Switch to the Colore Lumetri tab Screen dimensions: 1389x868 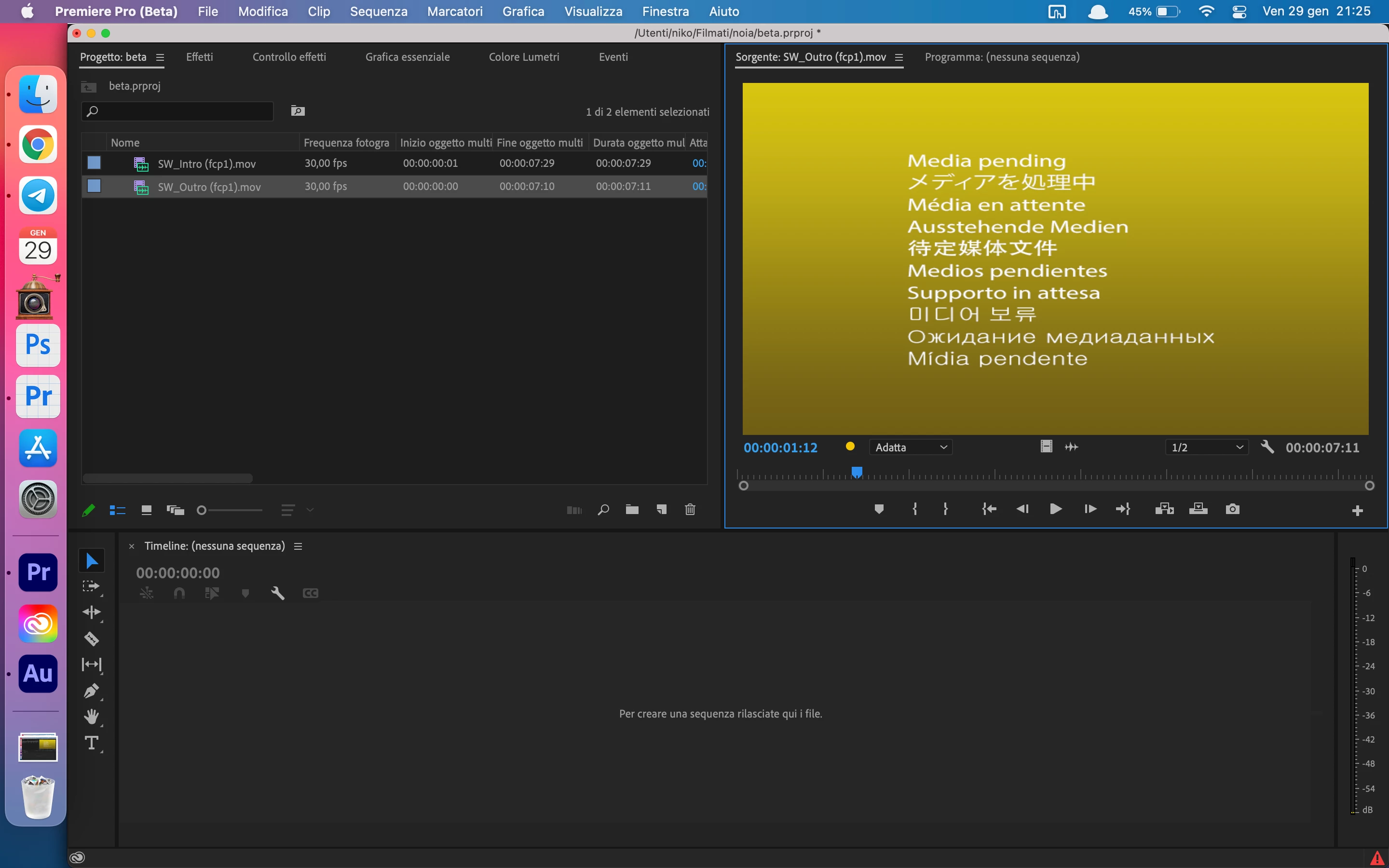pos(523,57)
